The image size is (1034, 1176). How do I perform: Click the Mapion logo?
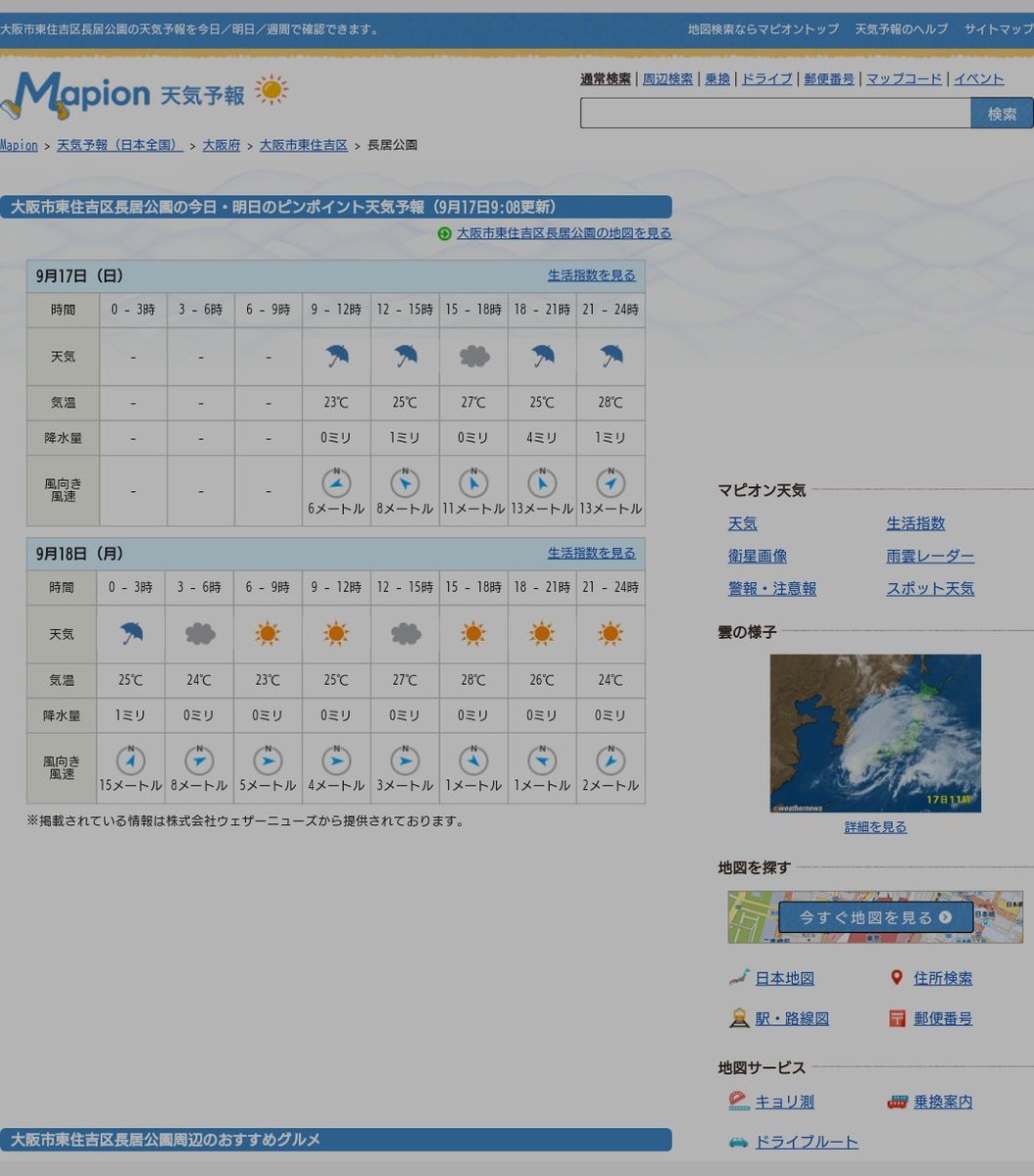click(x=75, y=94)
